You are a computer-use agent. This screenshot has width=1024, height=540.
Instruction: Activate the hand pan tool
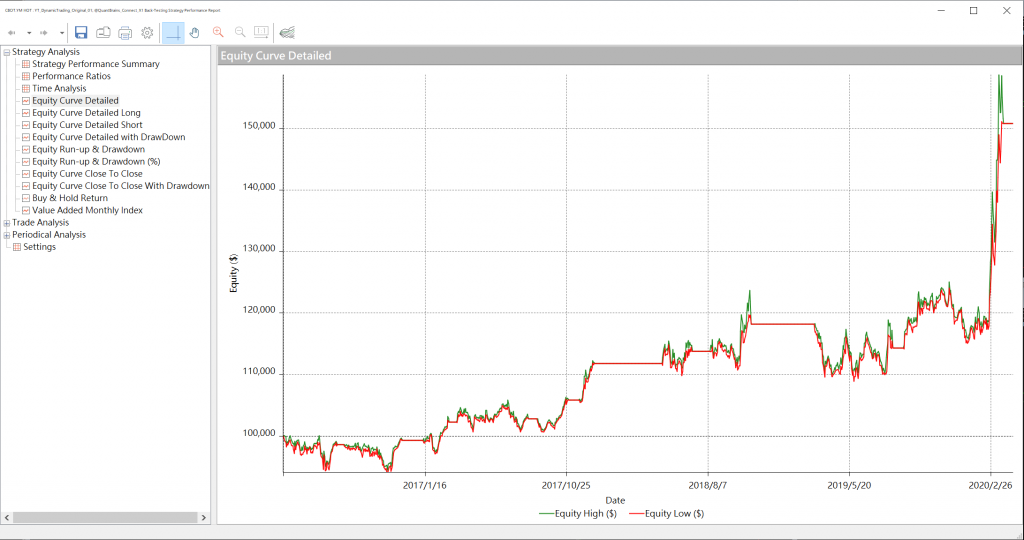coord(195,32)
